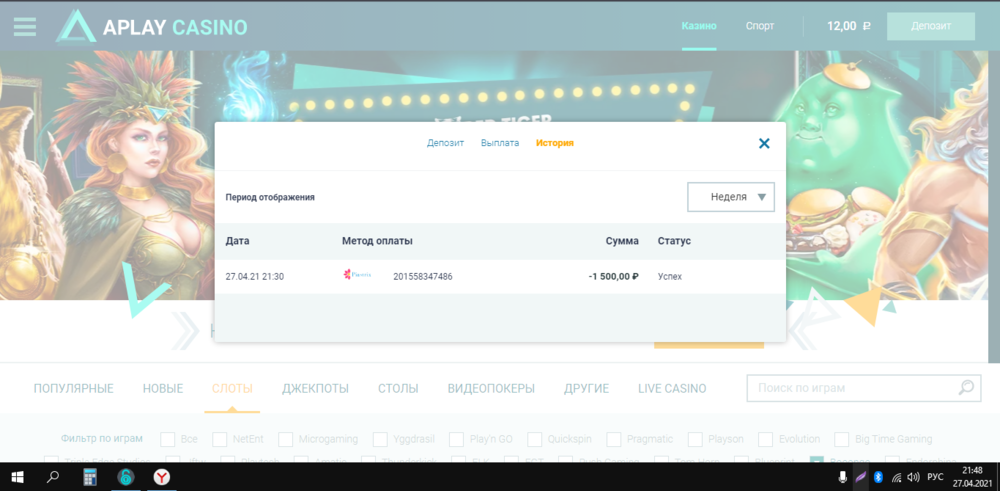Click the purple feather tray icon
1000x491 pixels.
(x=860, y=476)
